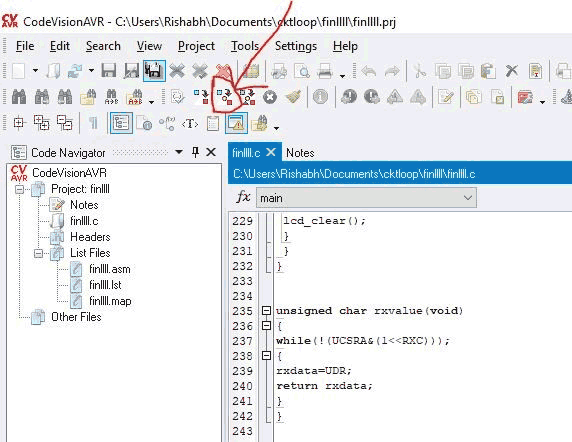Open the Help menu
The image size is (572, 442).
(345, 46)
